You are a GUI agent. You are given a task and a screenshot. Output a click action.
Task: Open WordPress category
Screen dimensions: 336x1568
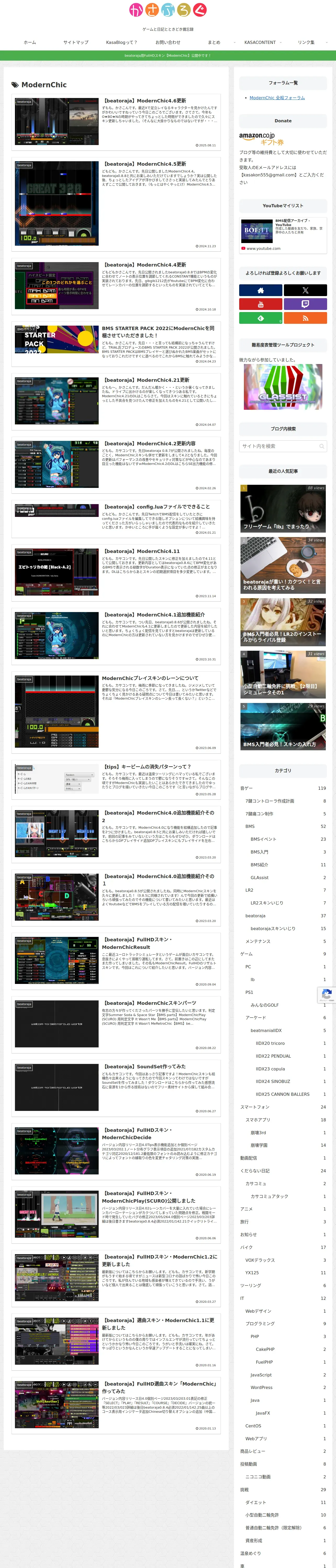(288, 1387)
